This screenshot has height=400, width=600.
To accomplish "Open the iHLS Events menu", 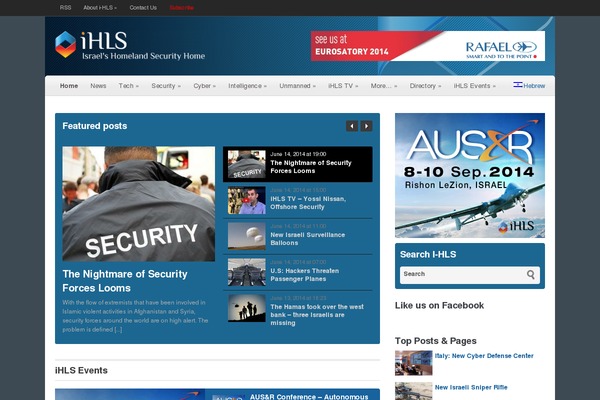I will [x=475, y=86].
